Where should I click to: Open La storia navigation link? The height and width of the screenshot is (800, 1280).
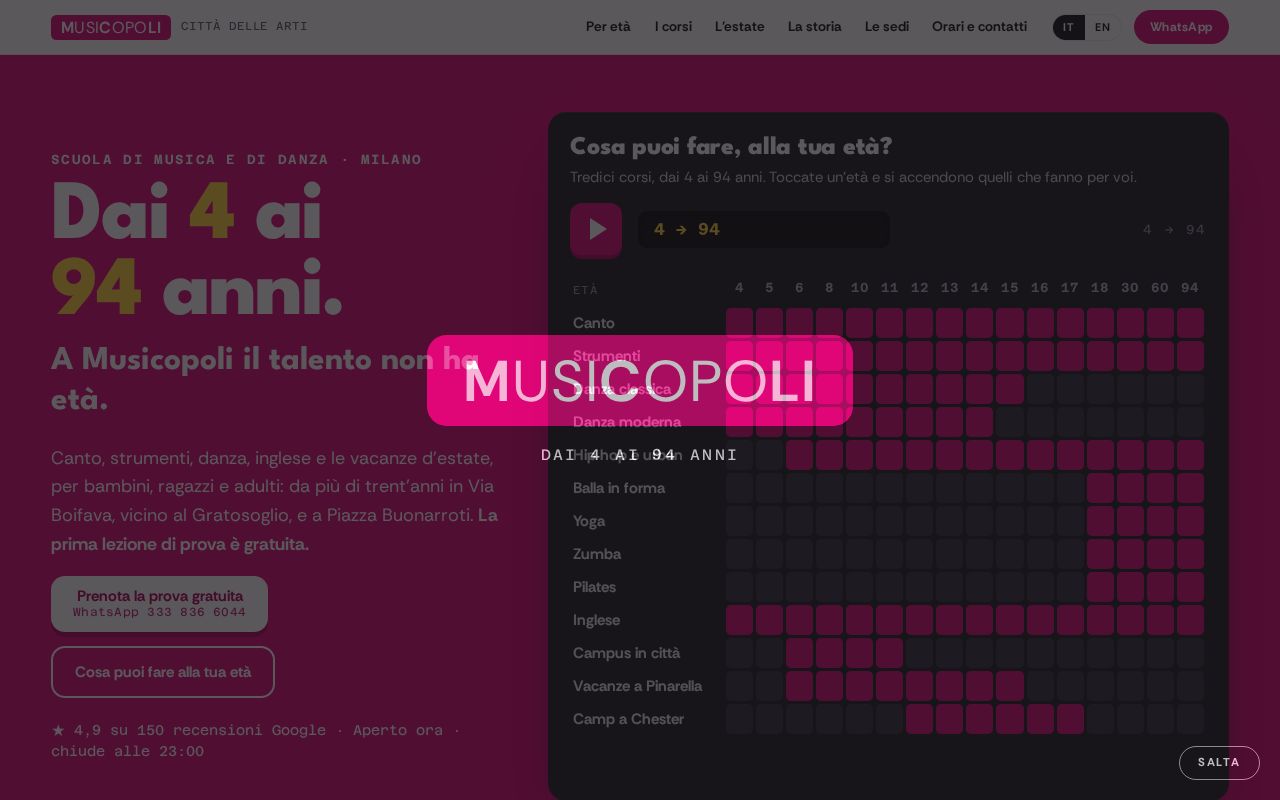[814, 27]
